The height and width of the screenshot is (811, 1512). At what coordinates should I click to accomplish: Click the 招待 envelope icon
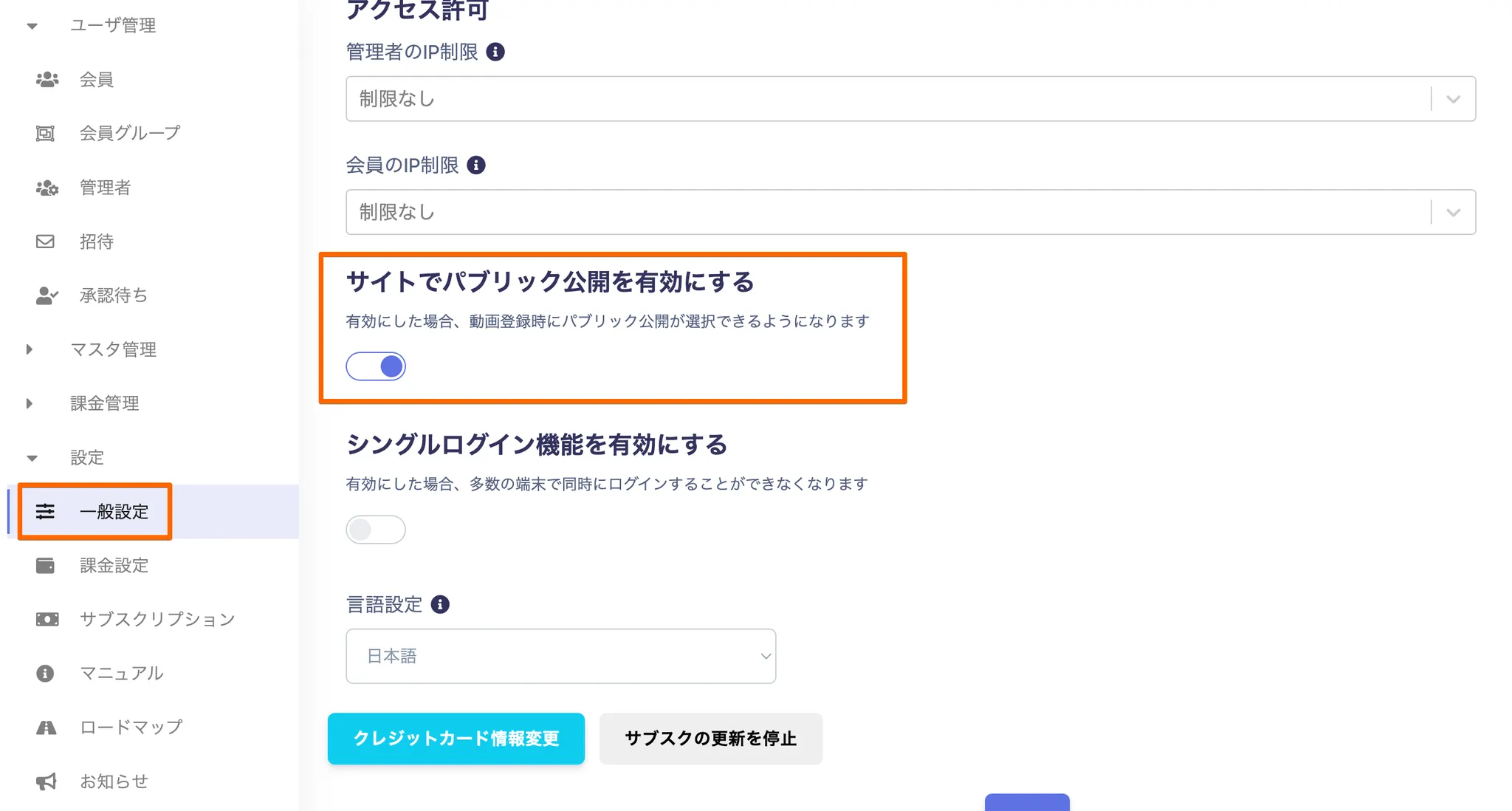[46, 242]
